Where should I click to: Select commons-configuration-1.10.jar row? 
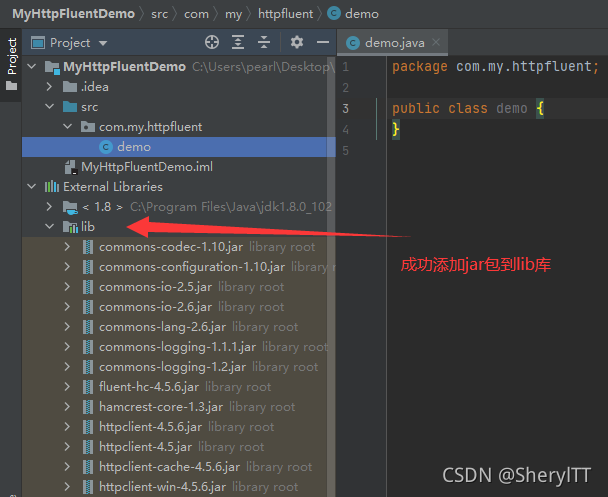179,267
